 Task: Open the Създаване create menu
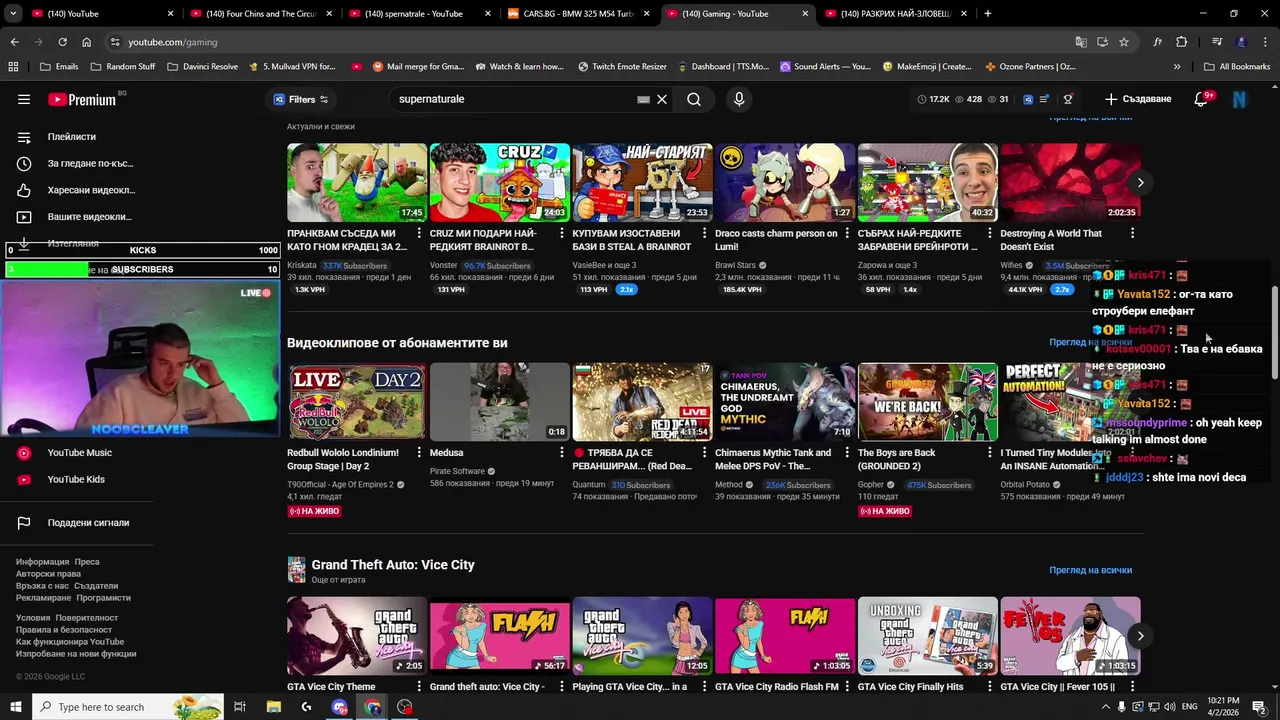[1138, 99]
